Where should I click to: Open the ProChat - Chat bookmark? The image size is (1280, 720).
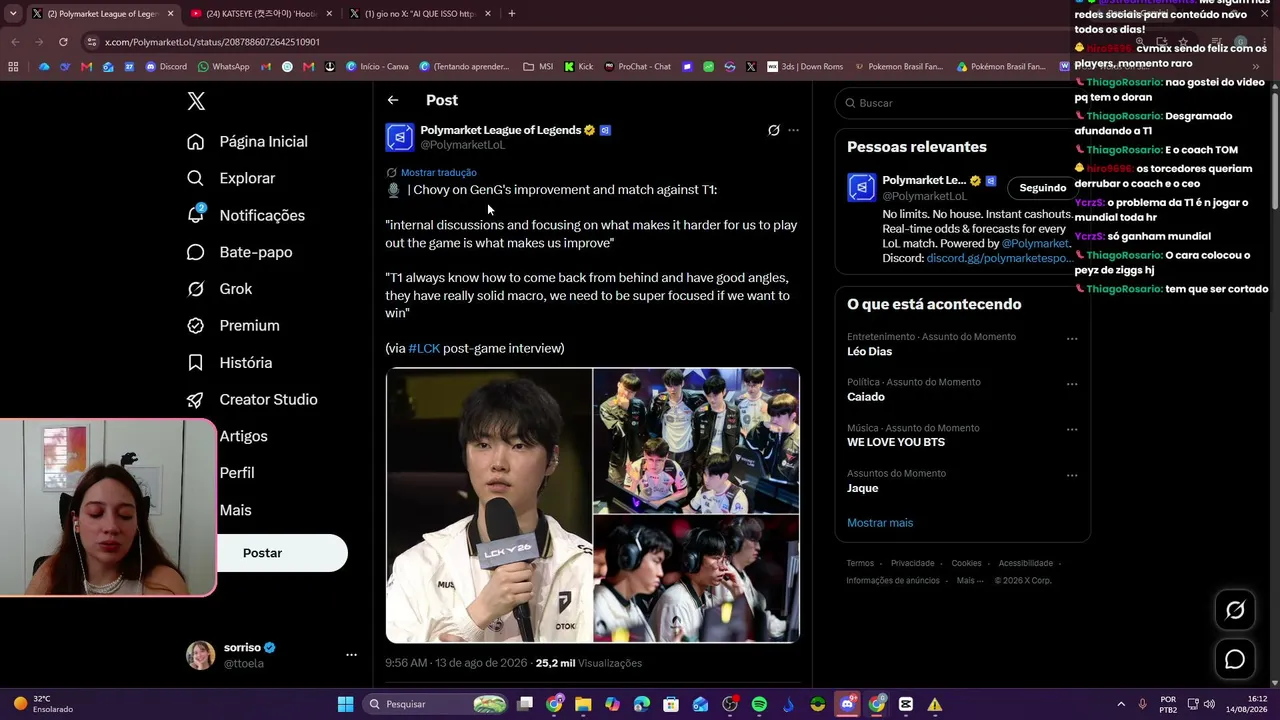click(637, 67)
